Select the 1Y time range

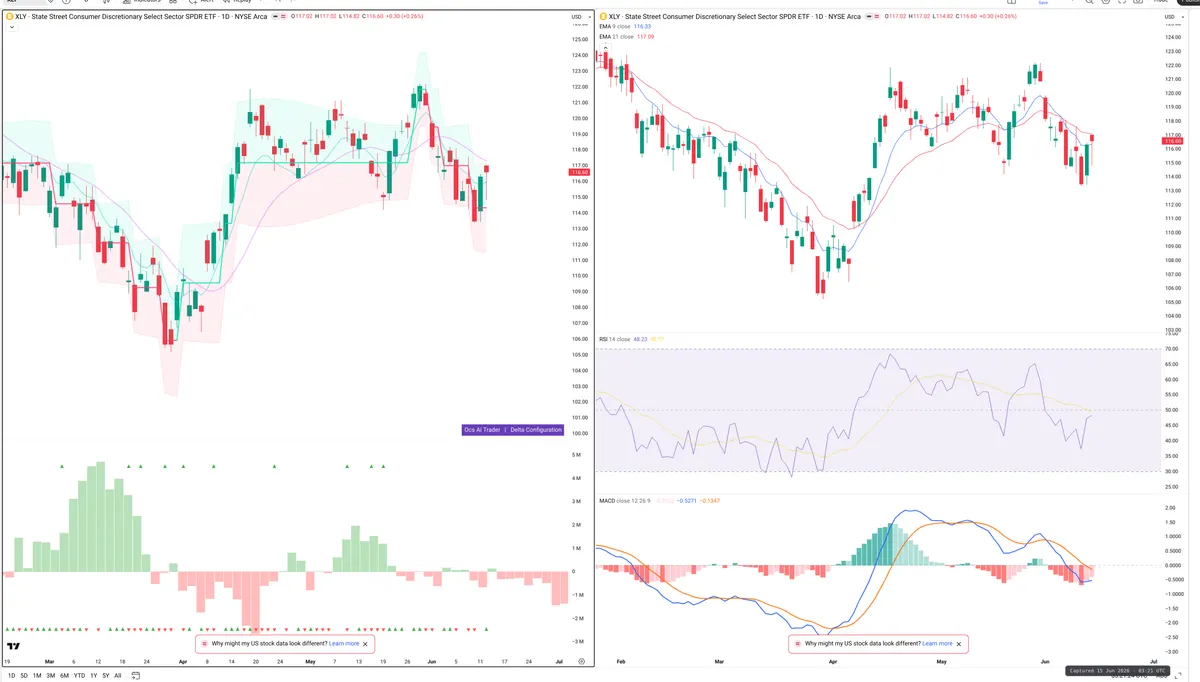pyautogui.click(x=93, y=676)
